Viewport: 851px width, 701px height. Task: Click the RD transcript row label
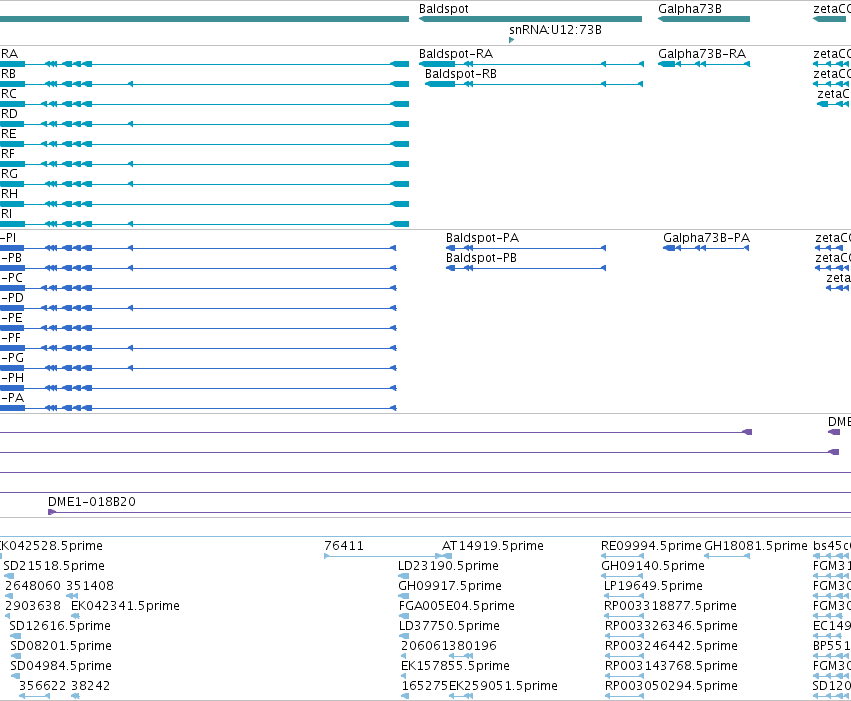(9, 114)
